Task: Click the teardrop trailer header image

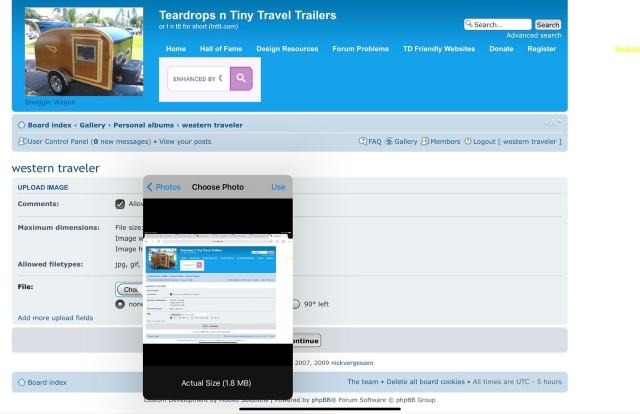Action: [84, 51]
